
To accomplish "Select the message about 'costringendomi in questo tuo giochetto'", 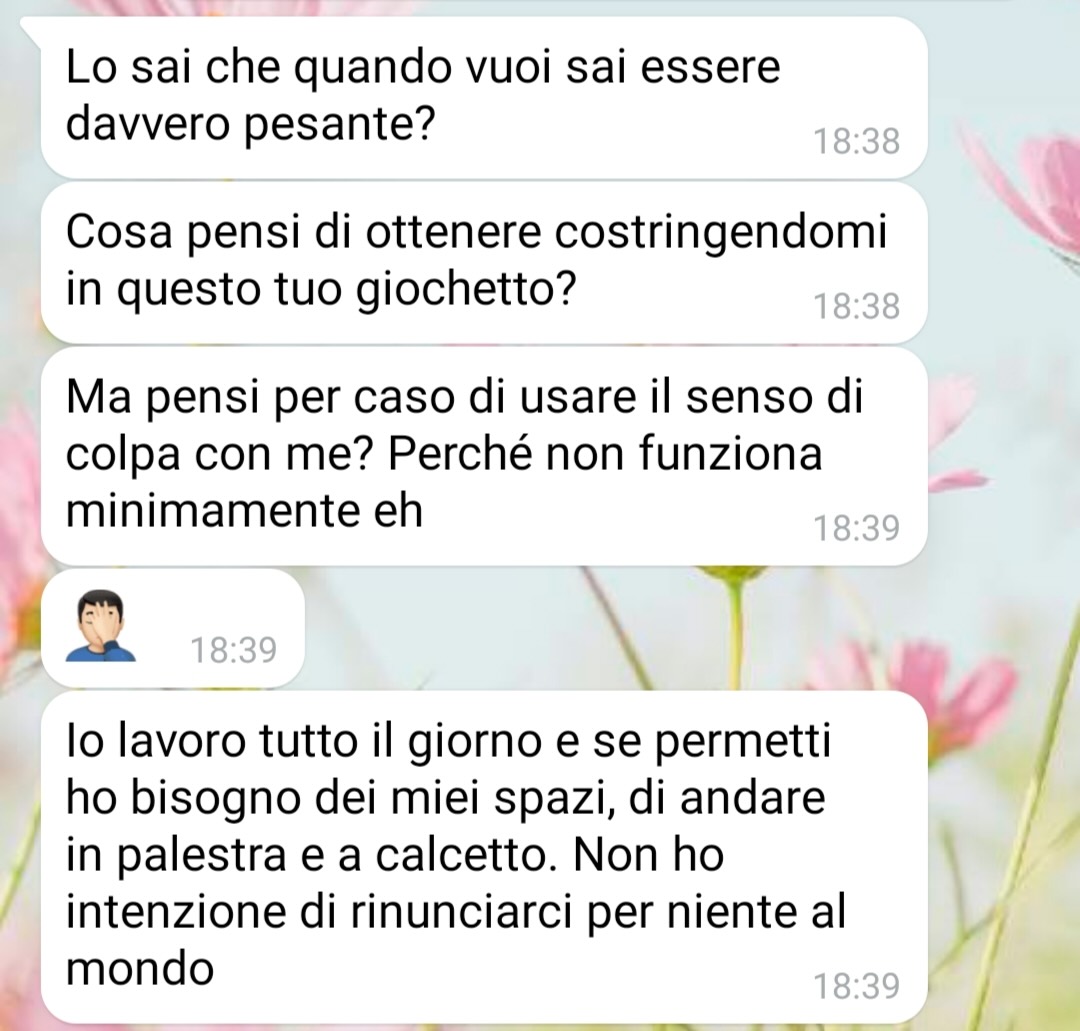I will point(484,262).
